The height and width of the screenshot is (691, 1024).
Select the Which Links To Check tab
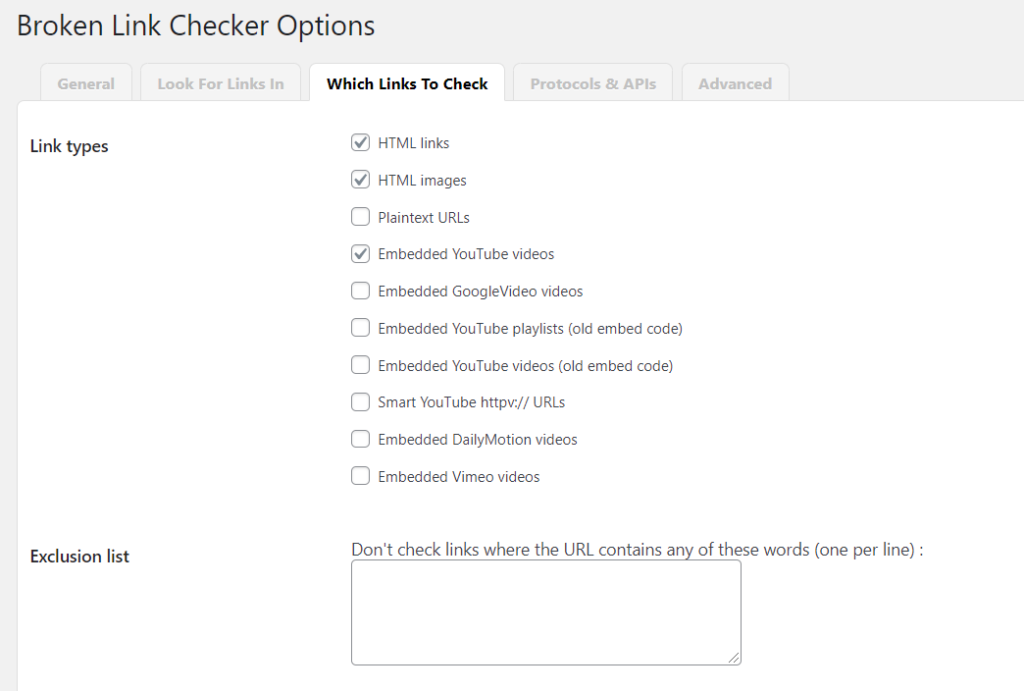click(x=407, y=84)
